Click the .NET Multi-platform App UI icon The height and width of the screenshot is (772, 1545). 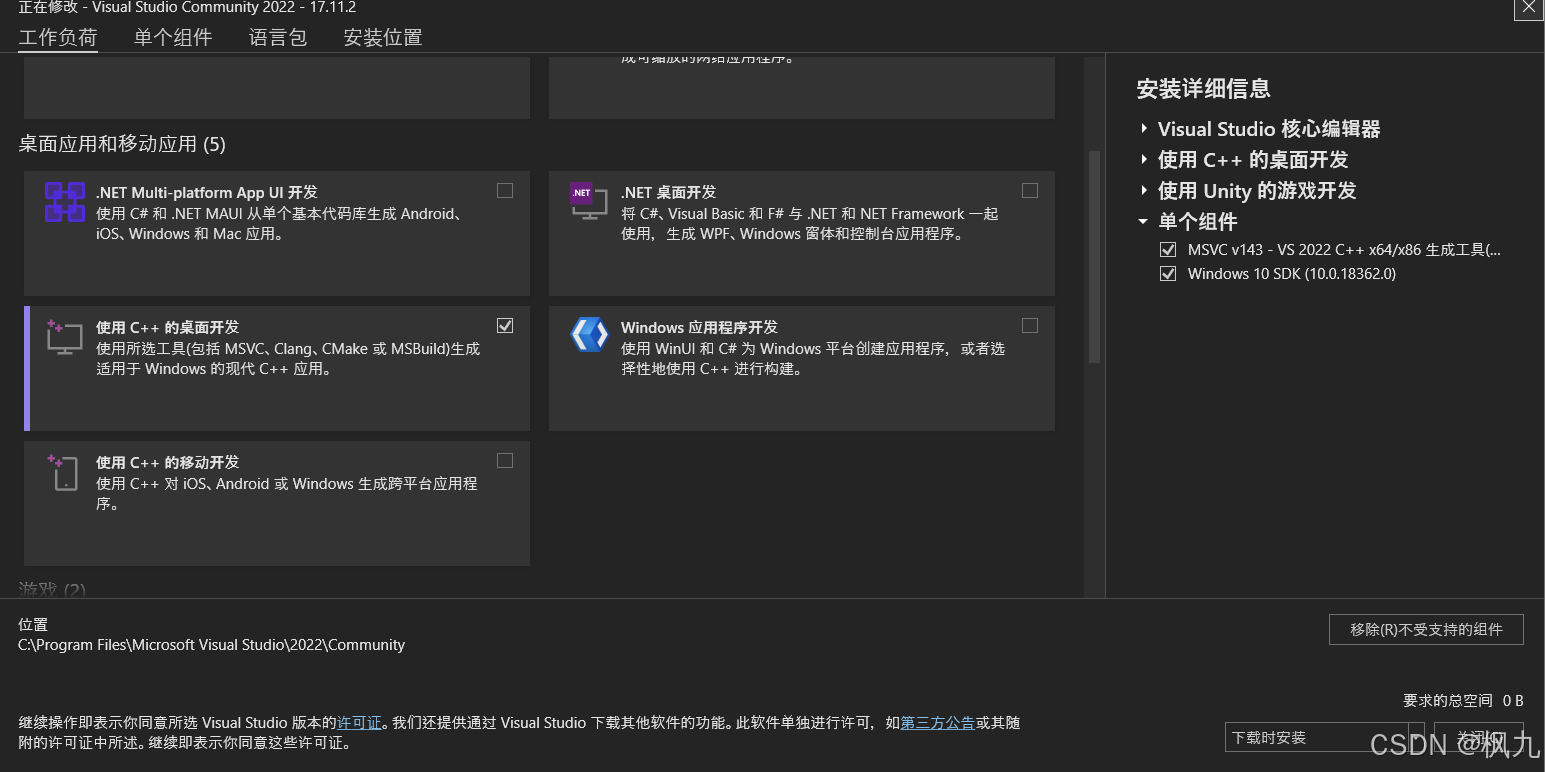[x=65, y=202]
